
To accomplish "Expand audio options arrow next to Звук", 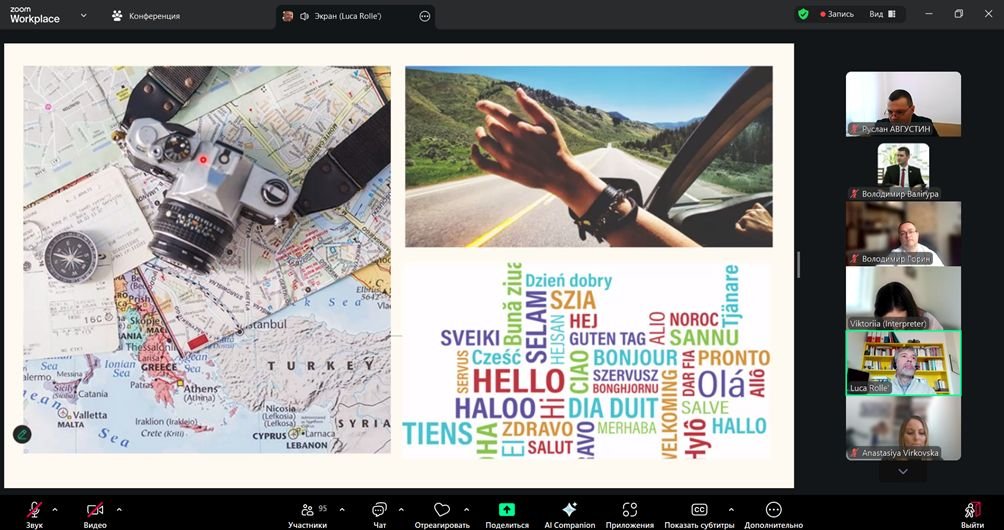I will (x=54, y=509).
